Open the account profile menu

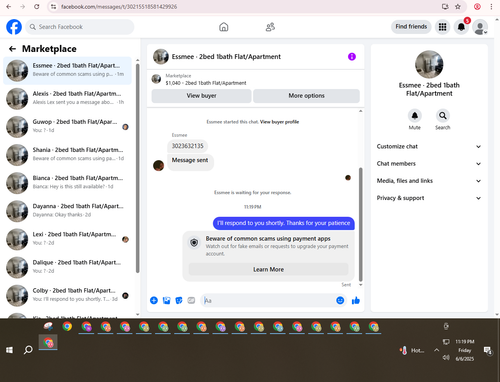coord(480,27)
